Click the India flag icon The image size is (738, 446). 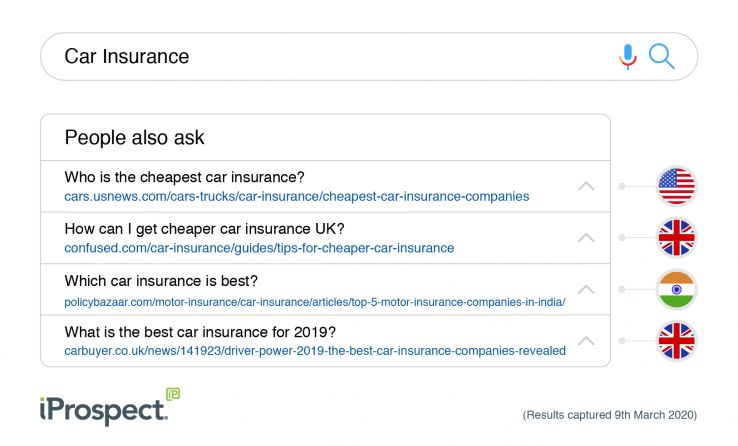click(676, 290)
